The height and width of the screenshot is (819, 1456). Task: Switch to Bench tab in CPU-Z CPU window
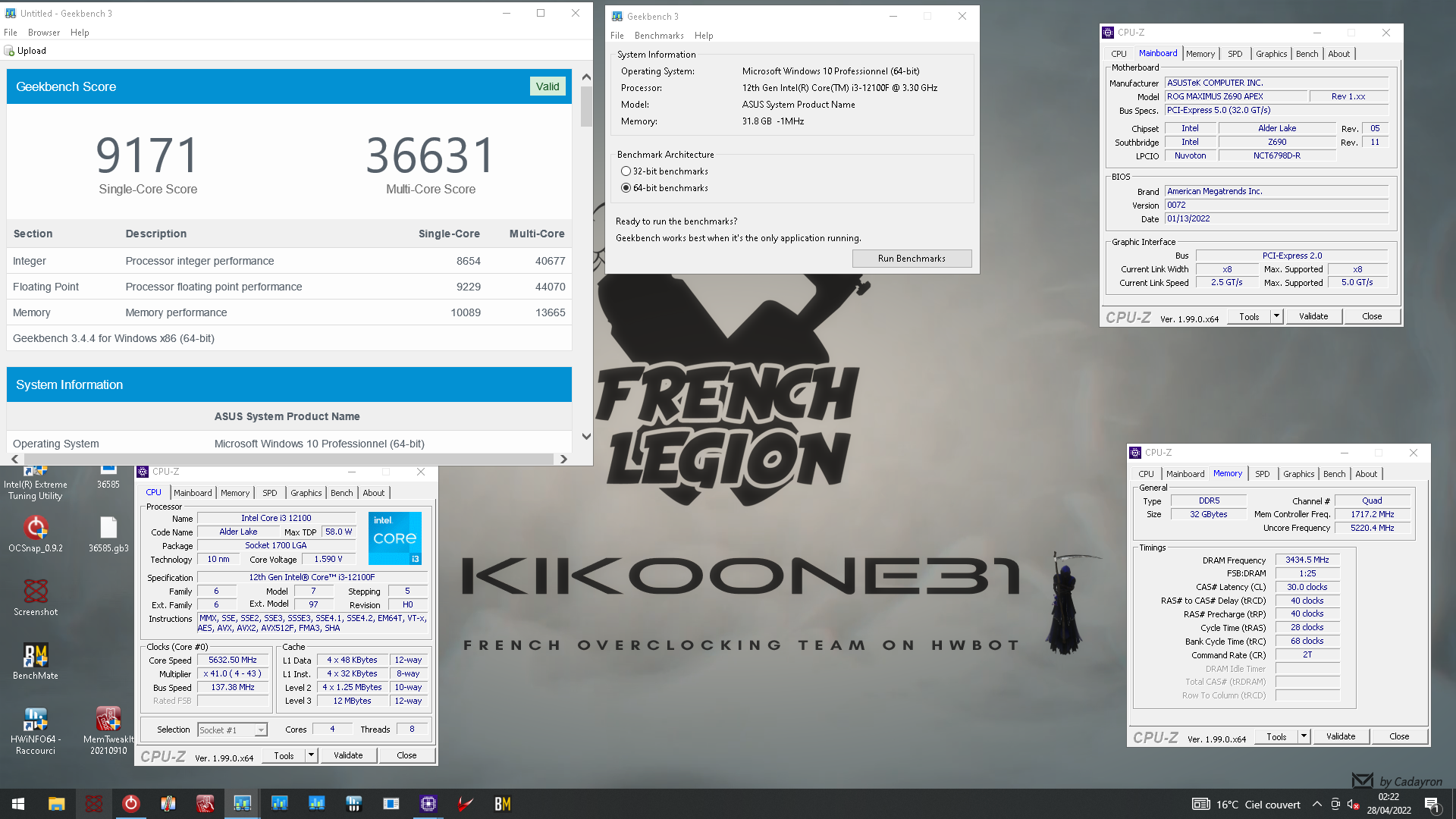[342, 493]
